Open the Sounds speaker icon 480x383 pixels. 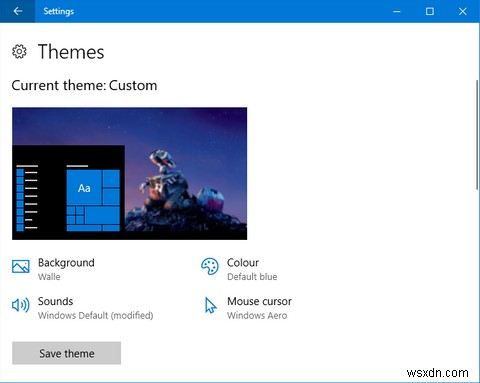pyautogui.click(x=21, y=305)
